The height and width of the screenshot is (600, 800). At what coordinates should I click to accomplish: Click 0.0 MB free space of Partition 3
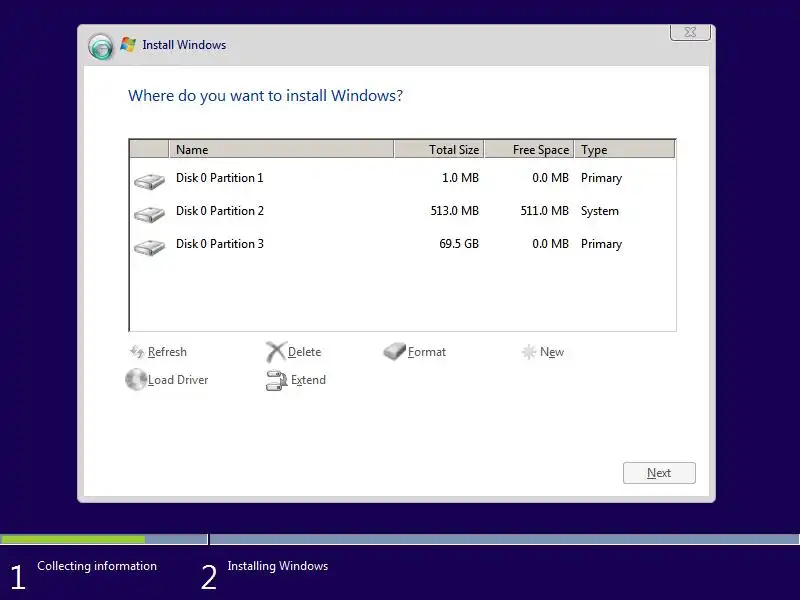tap(550, 244)
